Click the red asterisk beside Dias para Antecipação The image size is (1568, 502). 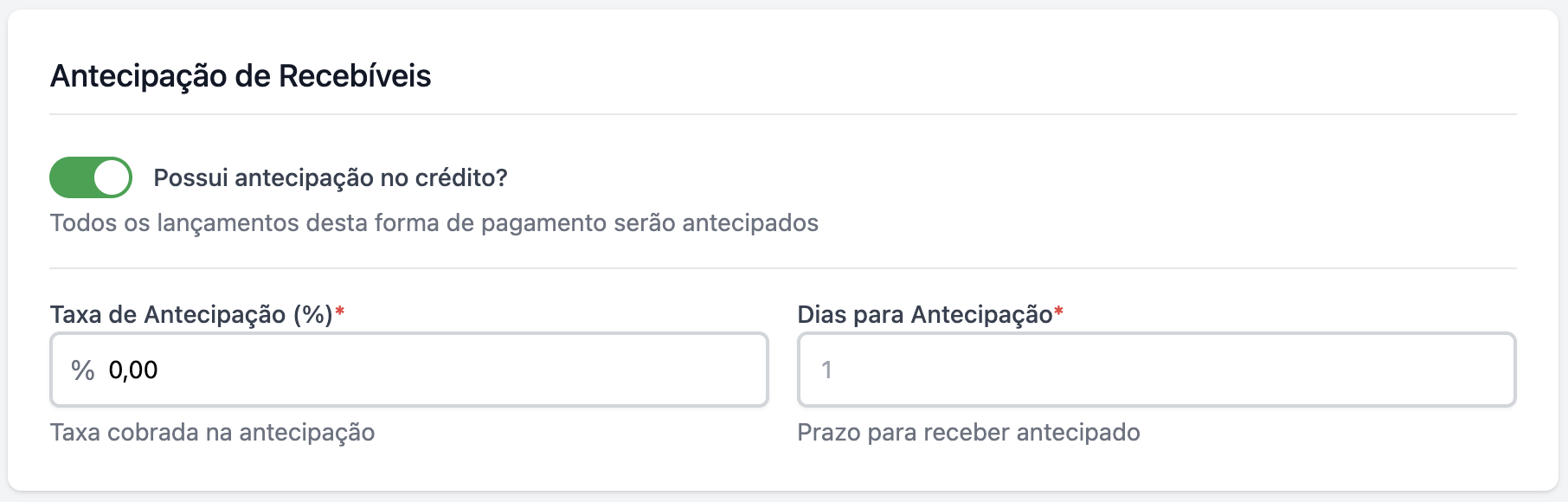pyautogui.click(x=1058, y=312)
